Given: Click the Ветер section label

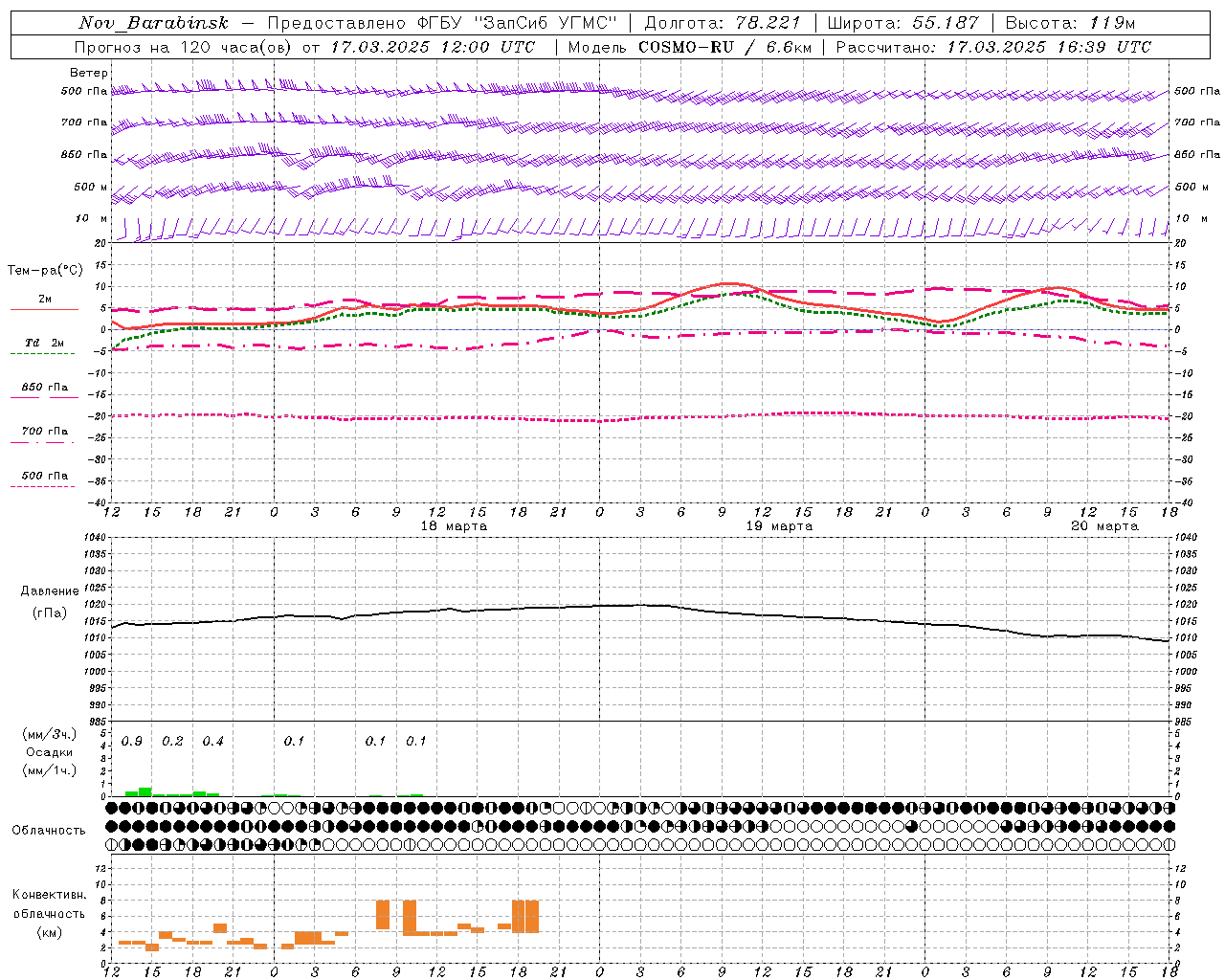Looking at the screenshot, I should pyautogui.click(x=88, y=73).
